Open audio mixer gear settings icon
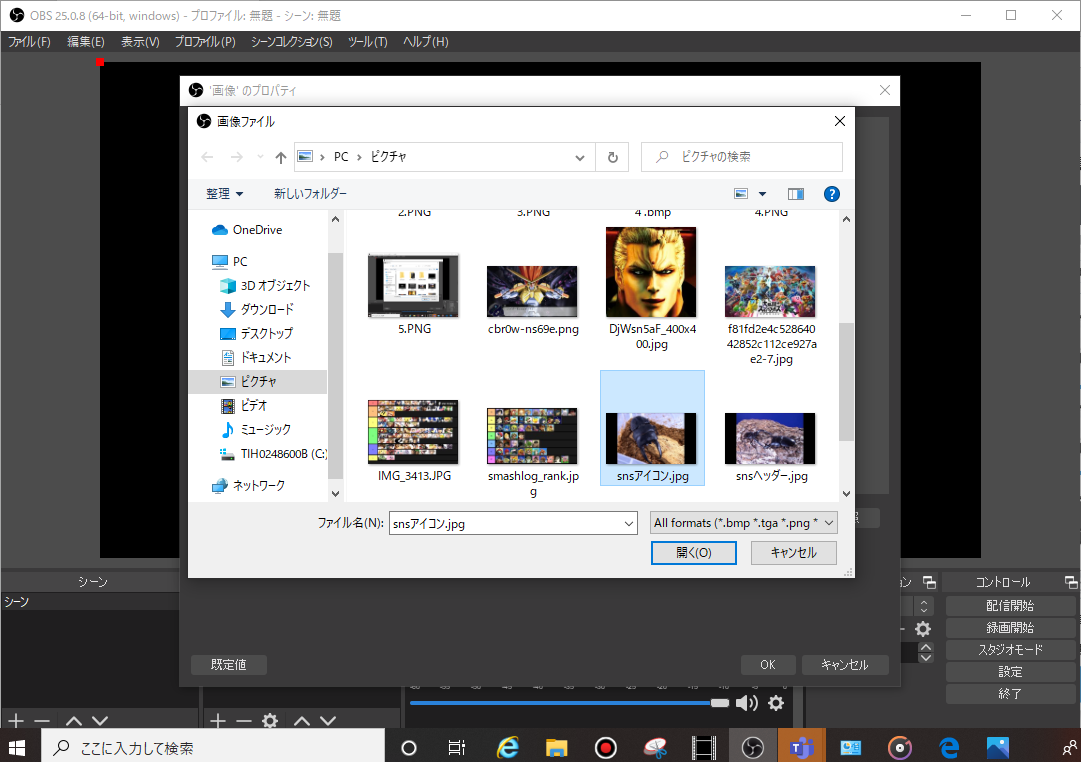The height and width of the screenshot is (762, 1081). 776,703
